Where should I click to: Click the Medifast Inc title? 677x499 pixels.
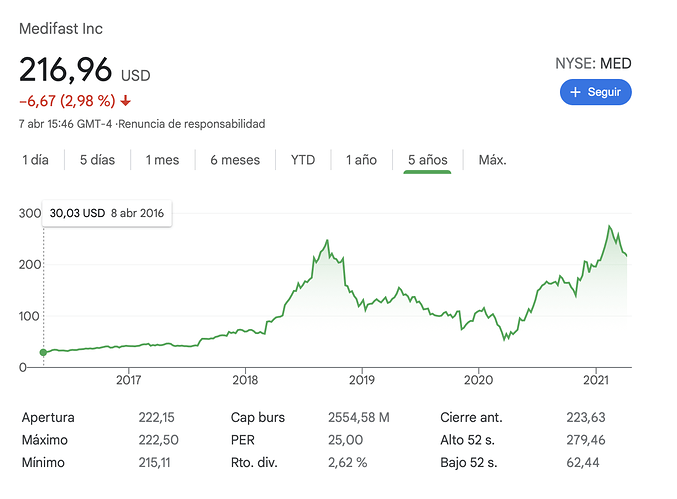(61, 28)
